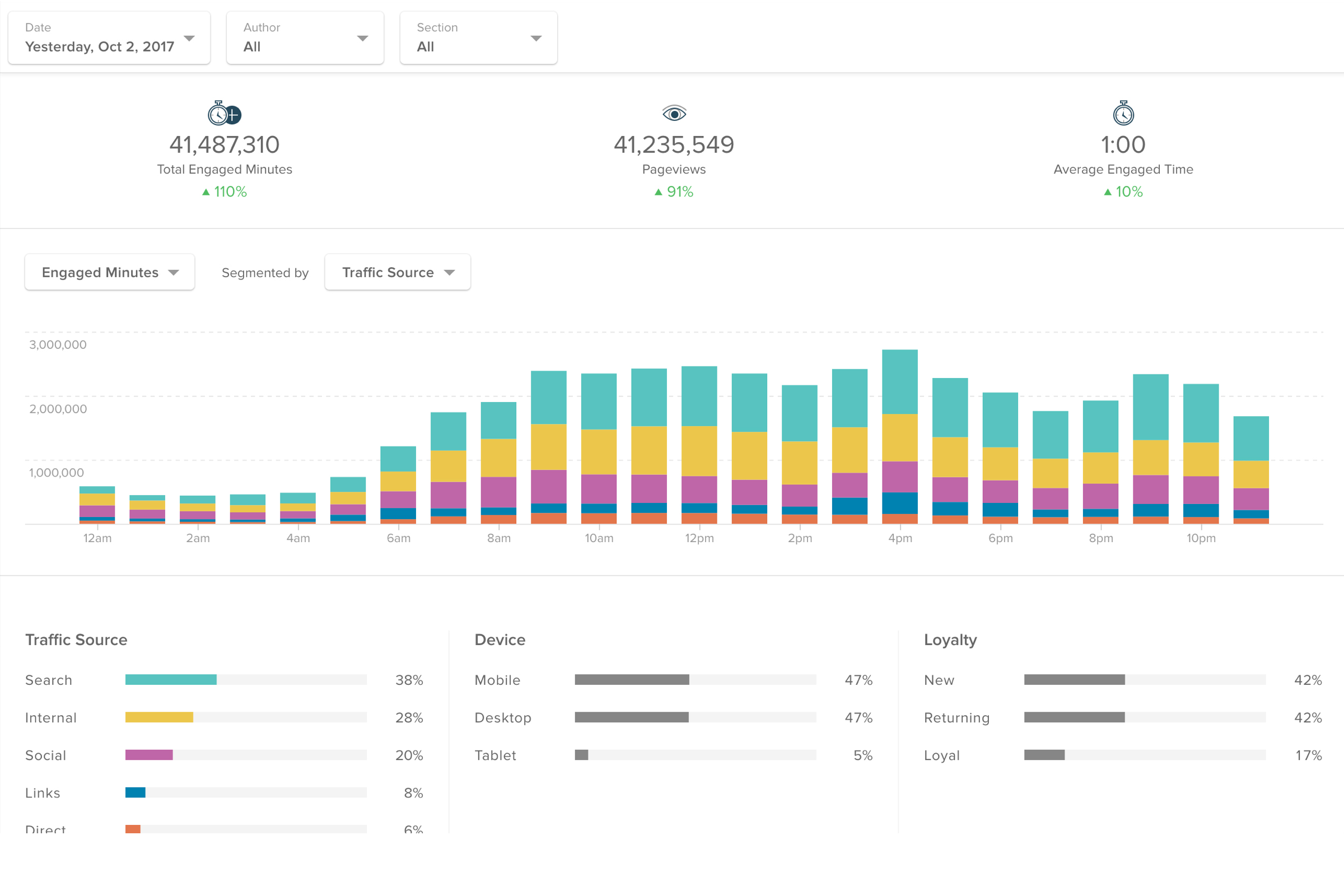Click the 4pm bar in the chart
Image resolution: width=1344 pixels, height=896 pixels.
click(x=899, y=437)
